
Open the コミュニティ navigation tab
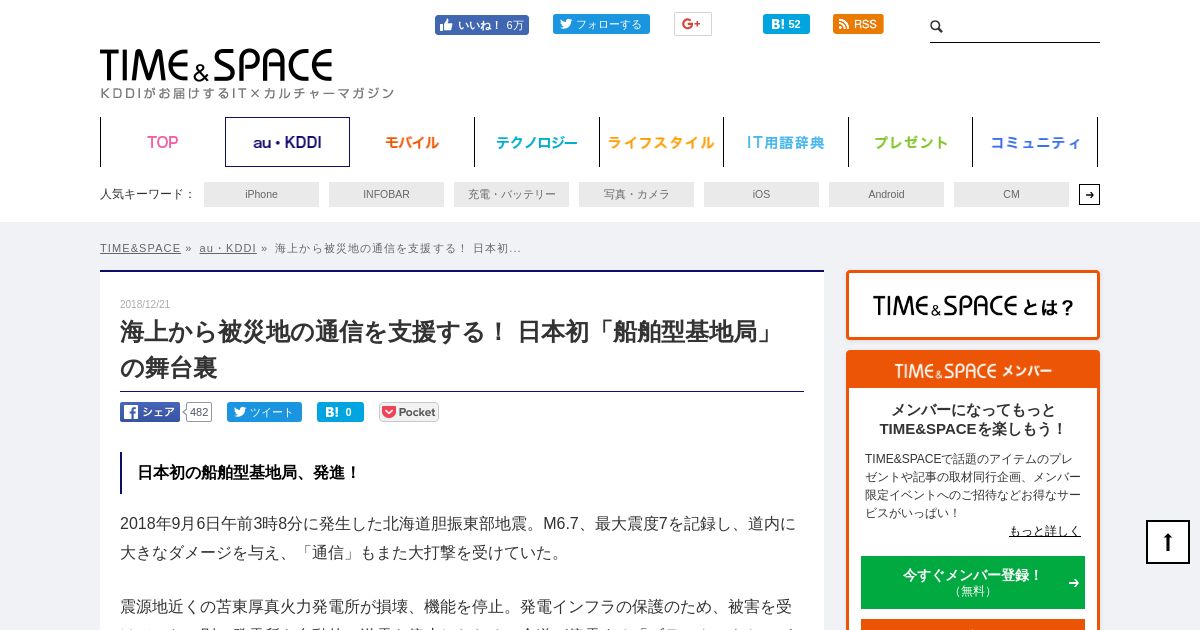click(1035, 142)
